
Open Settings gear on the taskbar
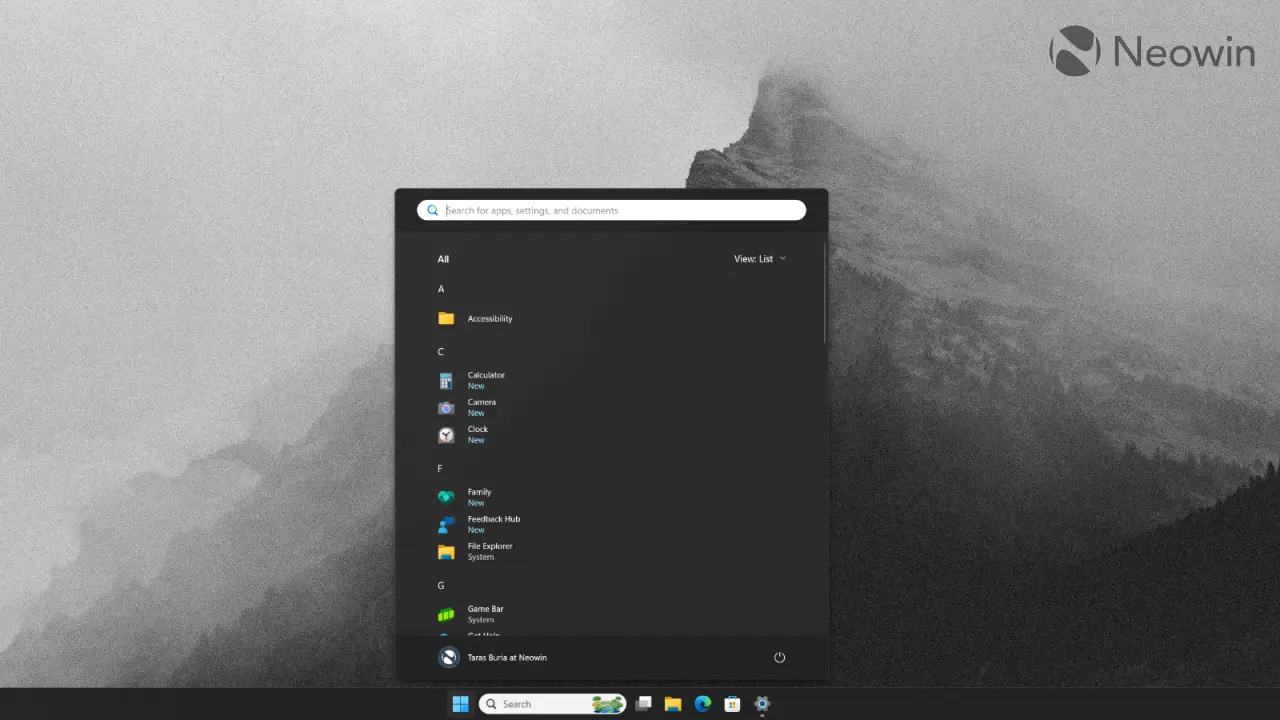(x=762, y=704)
